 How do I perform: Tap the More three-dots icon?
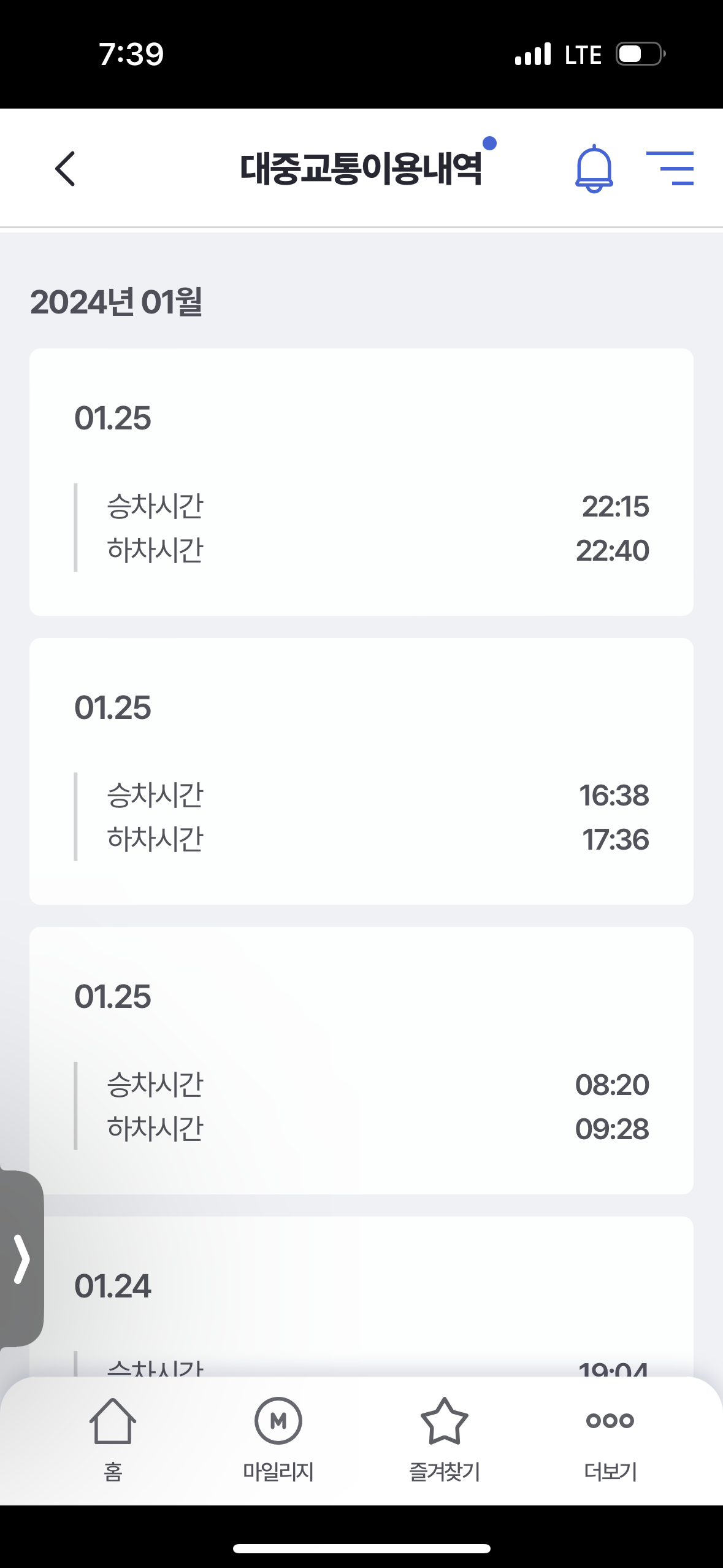point(610,1420)
